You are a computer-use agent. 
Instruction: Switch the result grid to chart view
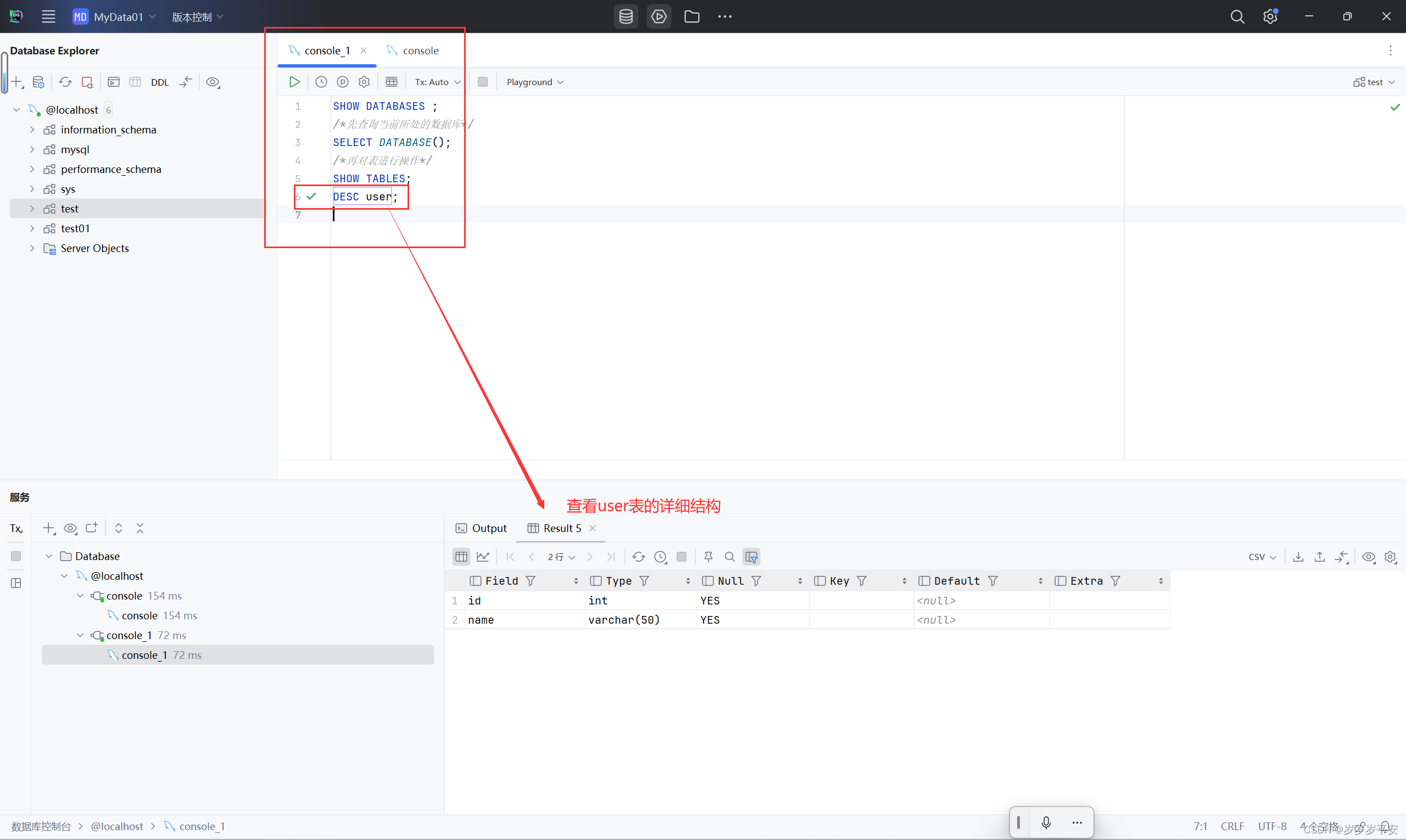pyautogui.click(x=482, y=557)
